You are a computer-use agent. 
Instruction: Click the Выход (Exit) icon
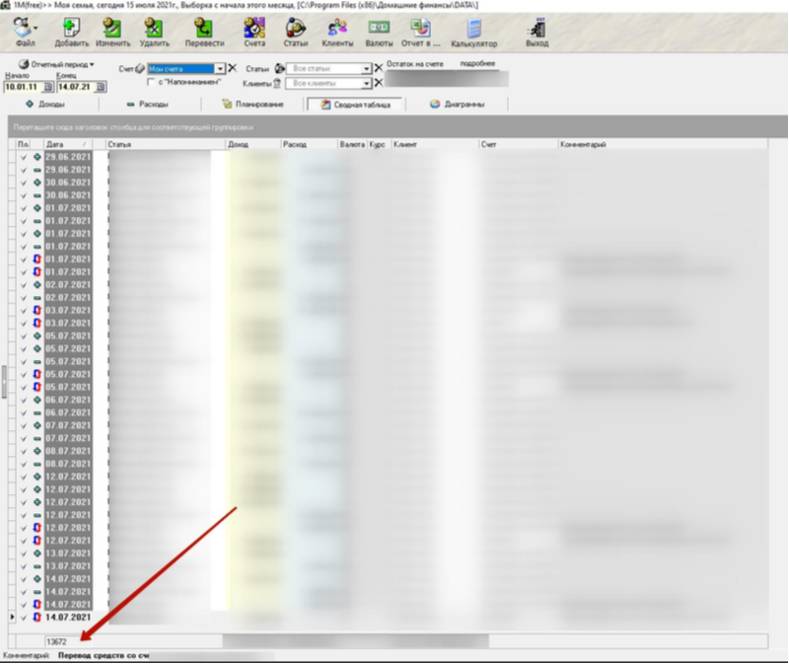point(537,31)
